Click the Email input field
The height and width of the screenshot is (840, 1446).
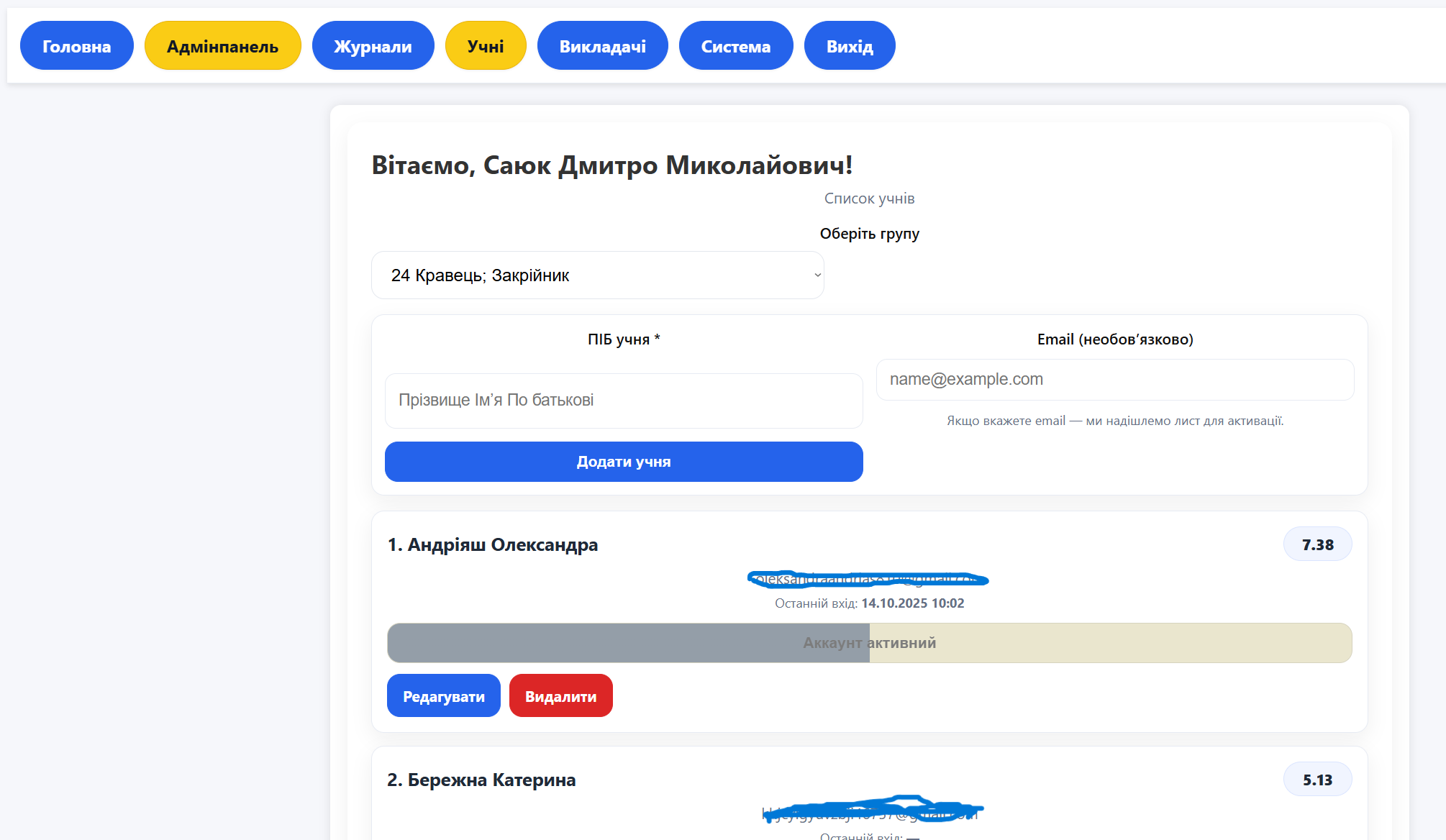1114,380
